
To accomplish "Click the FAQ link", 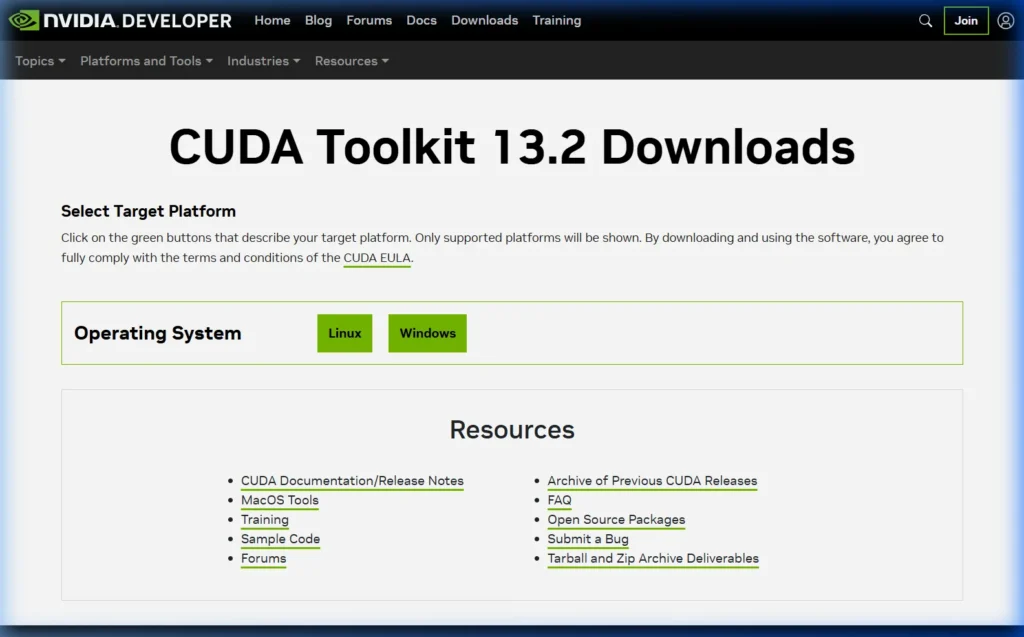I will click(x=559, y=500).
